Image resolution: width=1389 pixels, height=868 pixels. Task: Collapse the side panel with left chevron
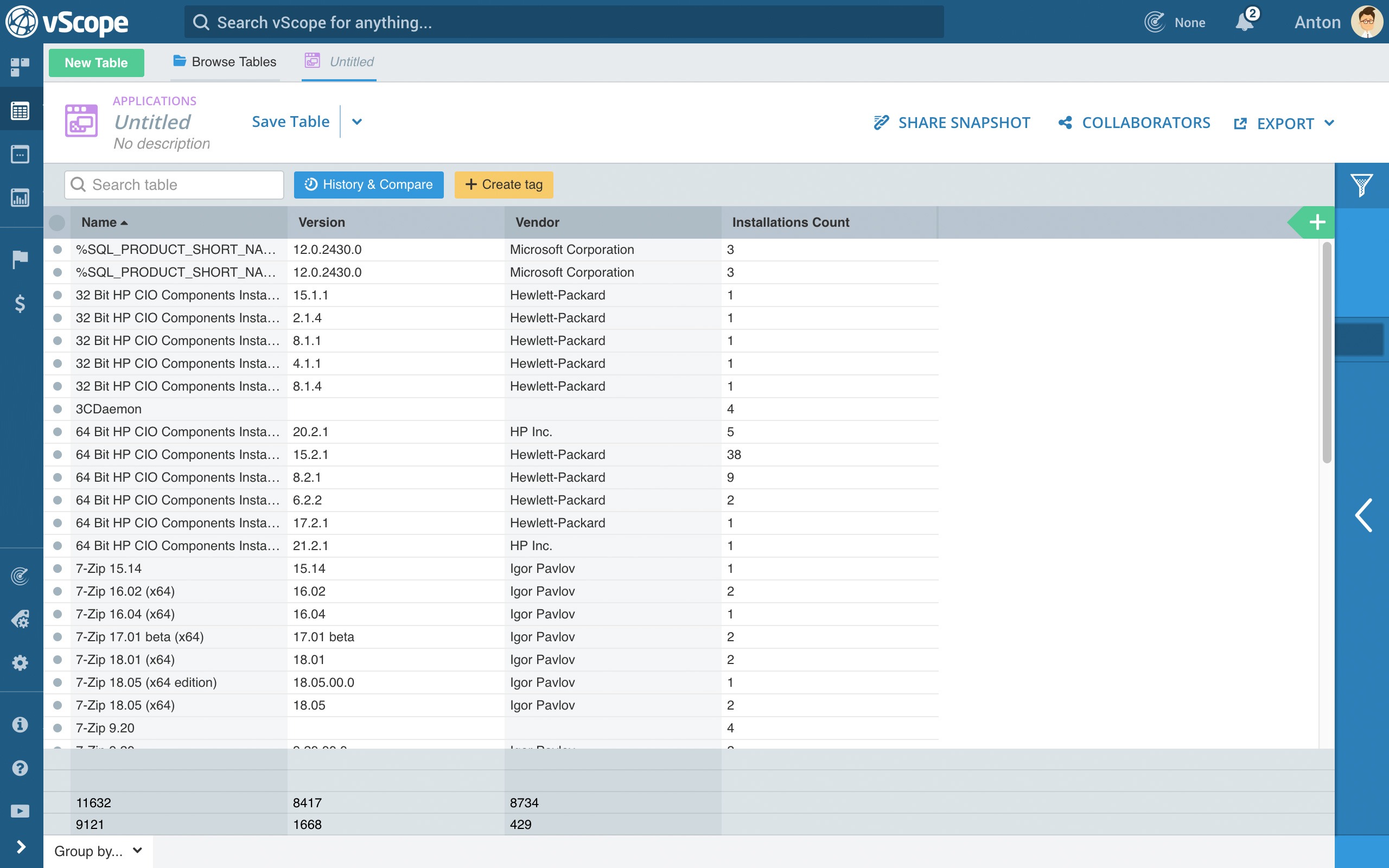(1363, 515)
